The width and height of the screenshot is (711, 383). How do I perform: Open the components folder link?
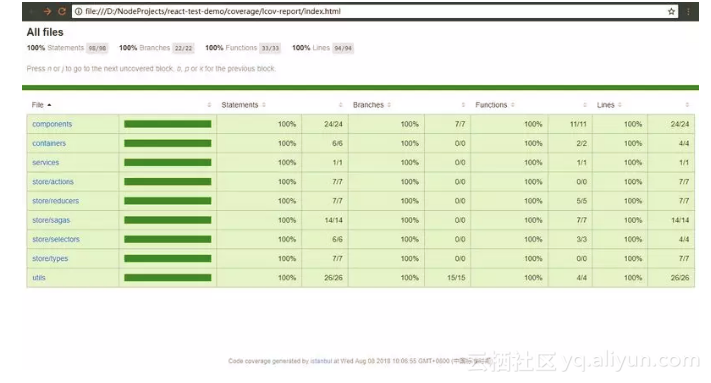click(x=52, y=124)
